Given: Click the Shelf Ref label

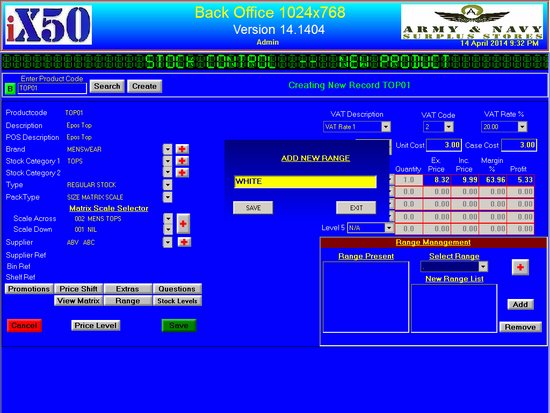Looking at the screenshot, I should tap(21, 277).
